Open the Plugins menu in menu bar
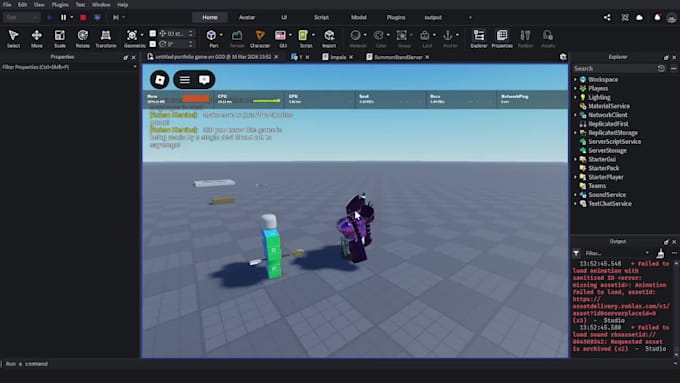Screen dimensions: 680x383 click(60, 5)
